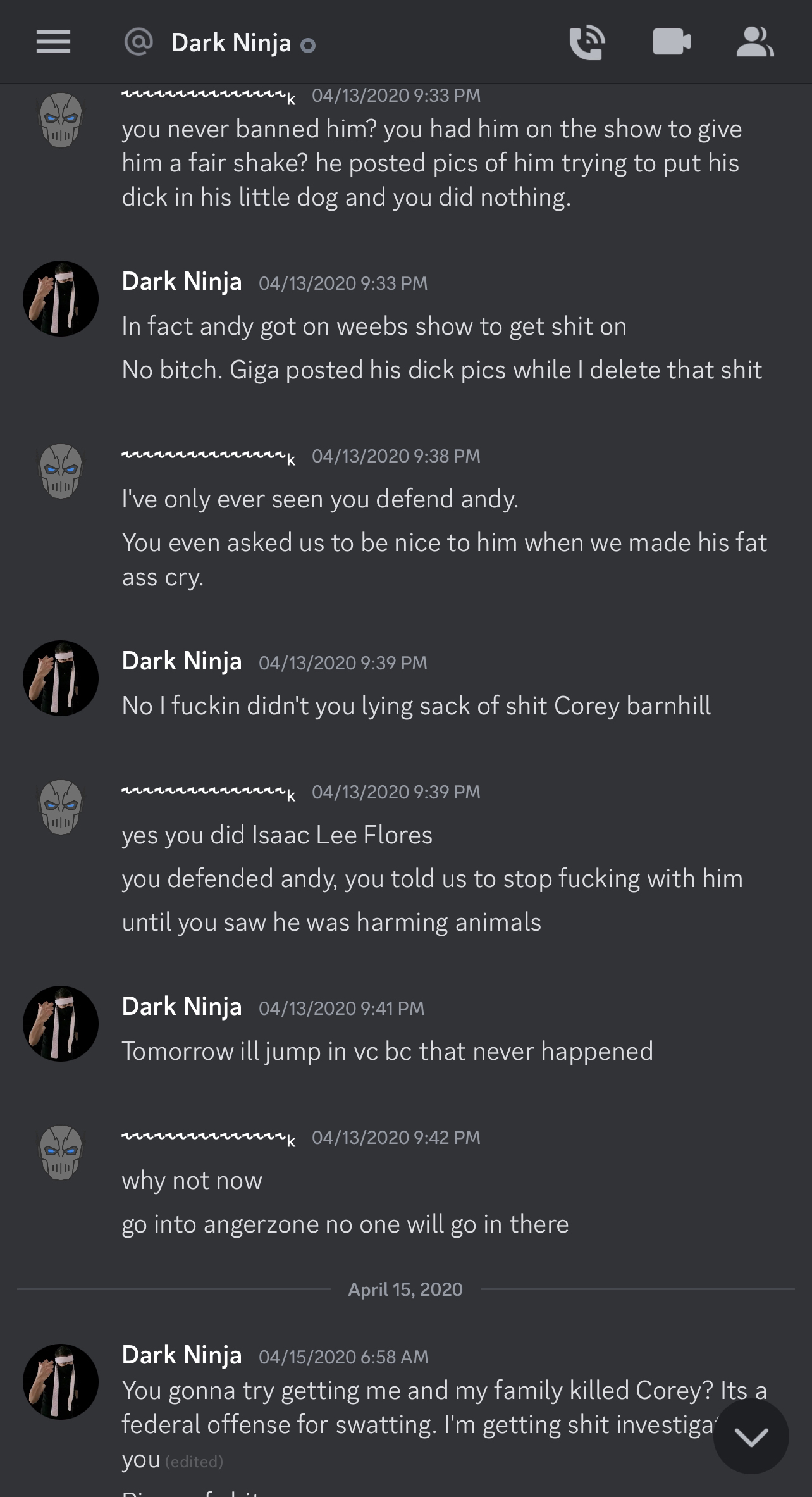Open the hamburger navigation menu

coord(53,42)
